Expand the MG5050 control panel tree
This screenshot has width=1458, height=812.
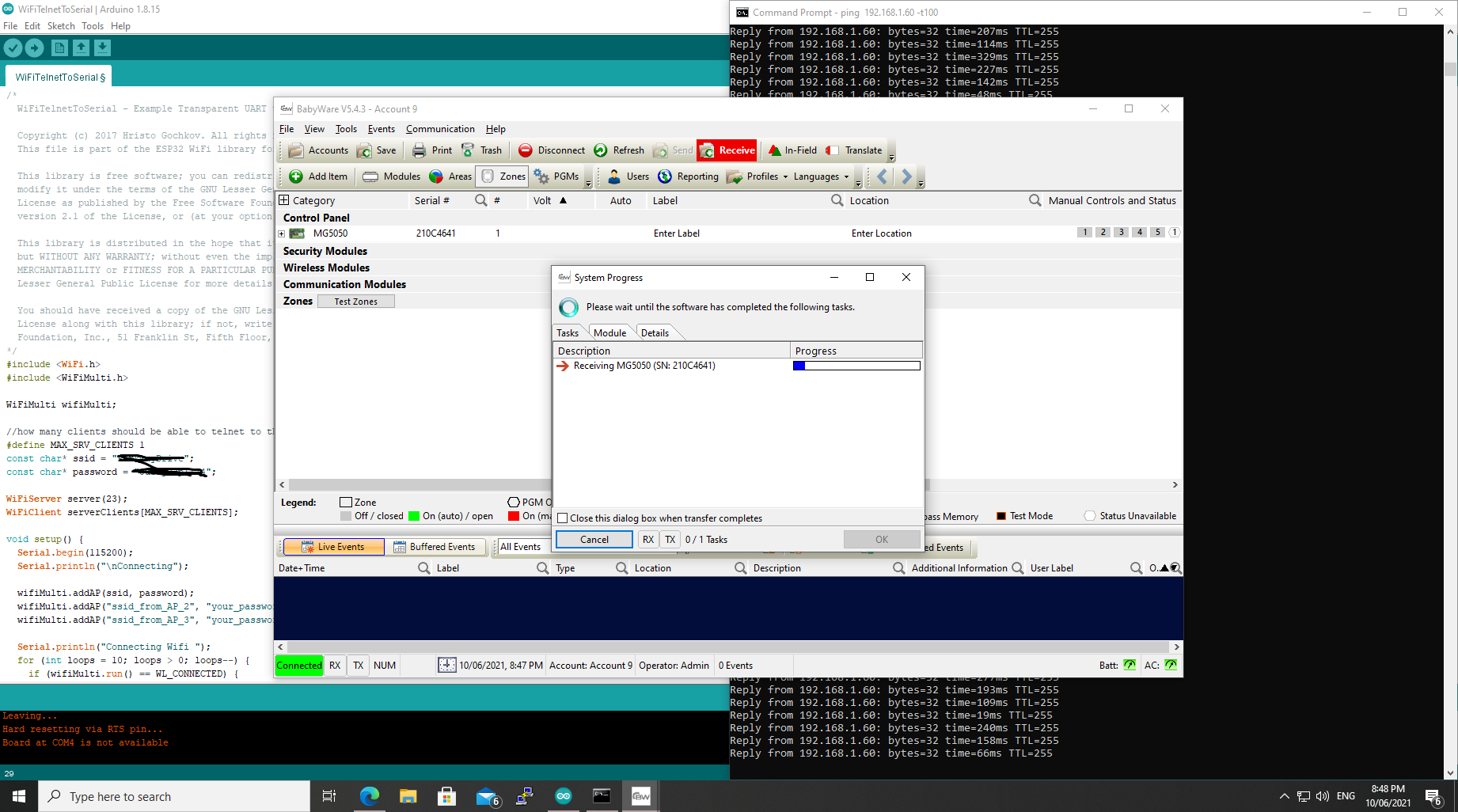click(281, 233)
